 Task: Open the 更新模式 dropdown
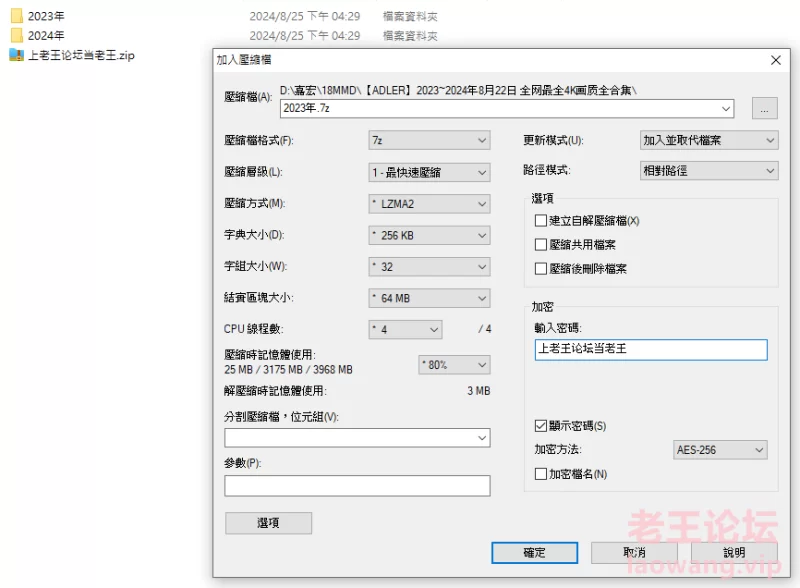click(x=709, y=140)
